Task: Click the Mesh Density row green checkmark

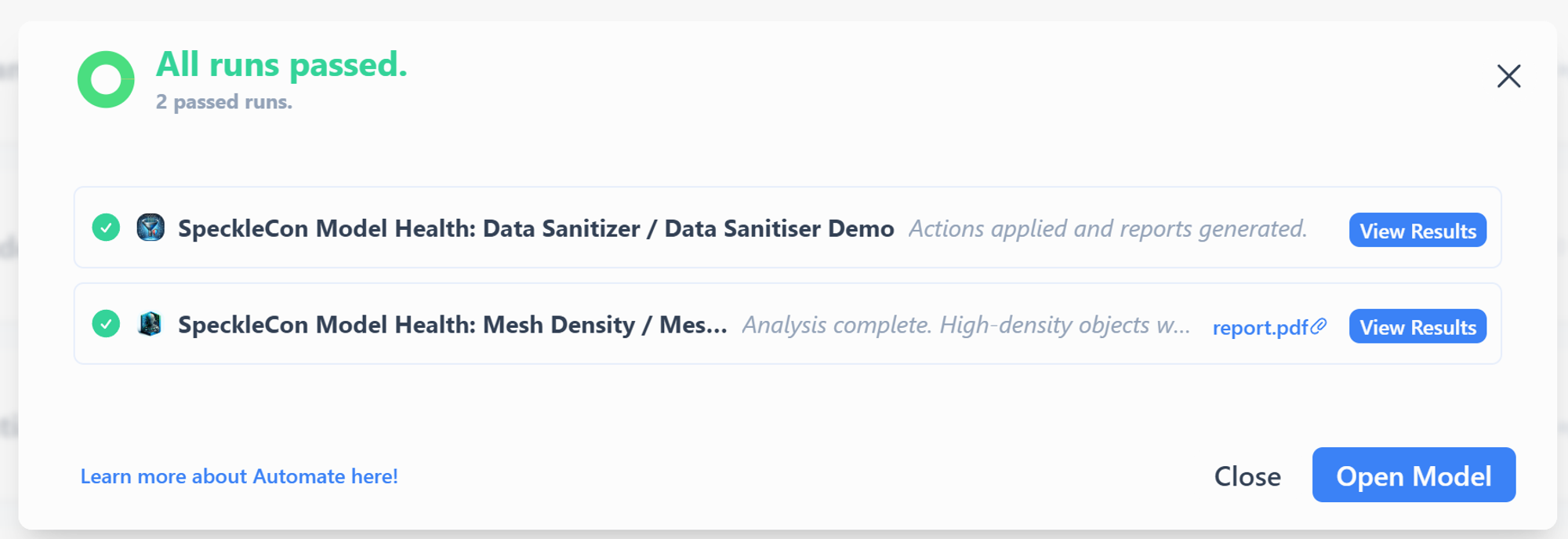Action: point(106,323)
